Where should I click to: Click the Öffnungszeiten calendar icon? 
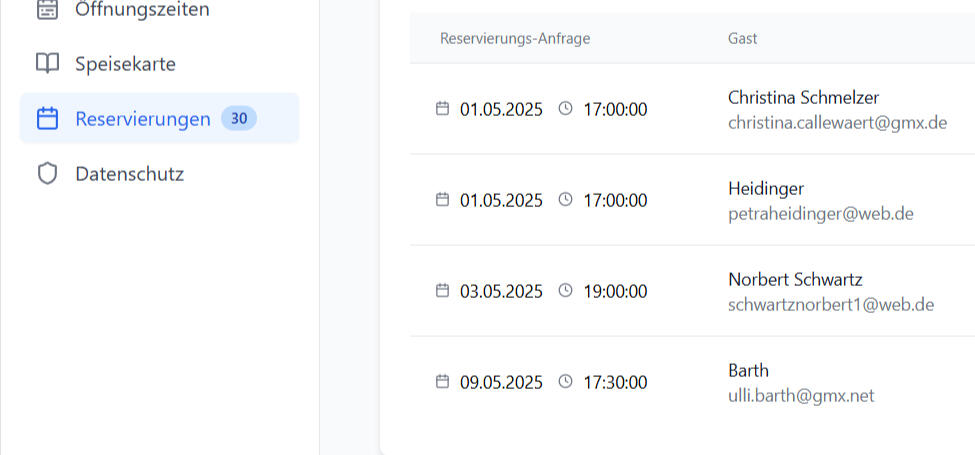[47, 10]
